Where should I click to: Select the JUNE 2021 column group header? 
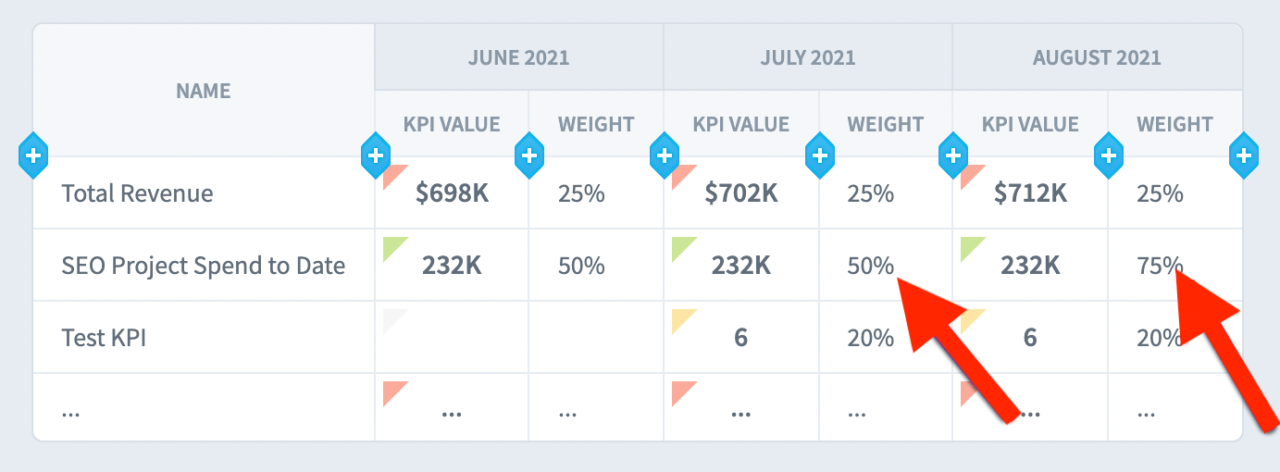[518, 57]
